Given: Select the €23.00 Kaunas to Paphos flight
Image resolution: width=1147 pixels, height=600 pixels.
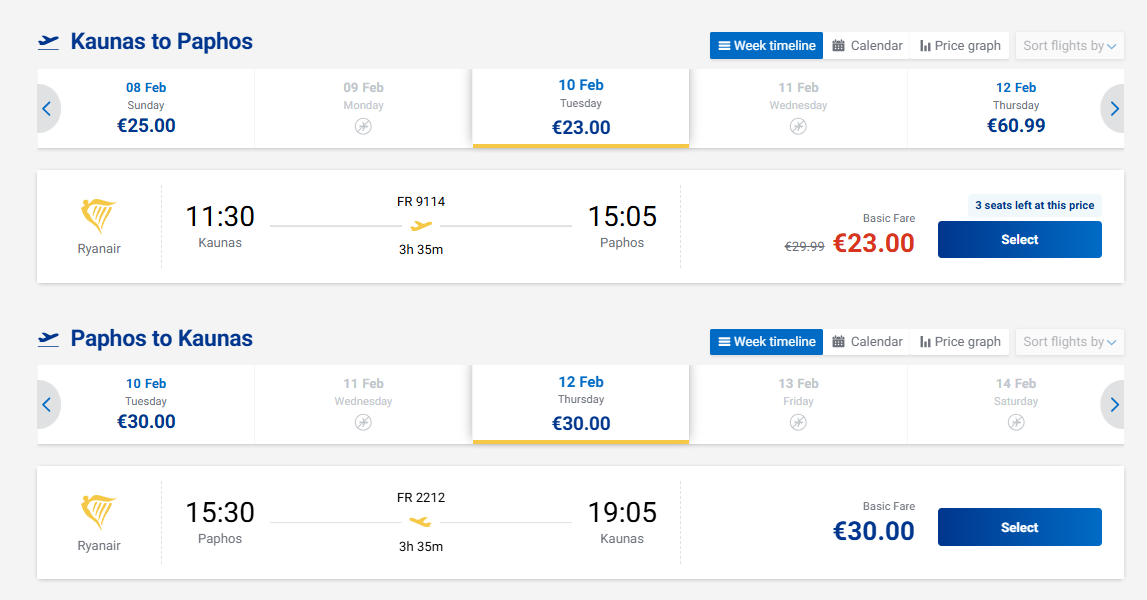Looking at the screenshot, I should (1019, 240).
